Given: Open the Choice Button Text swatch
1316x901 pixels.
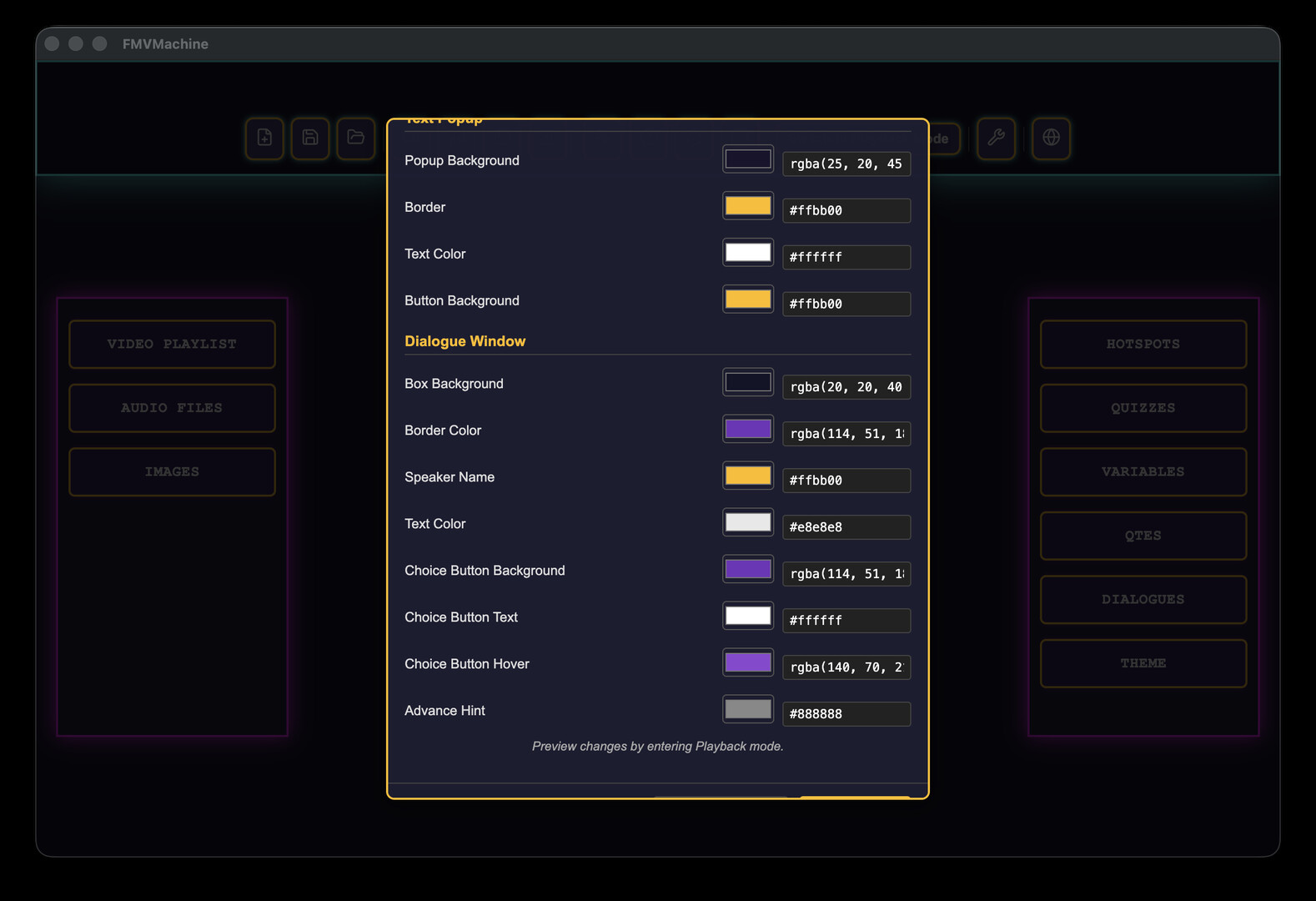Looking at the screenshot, I should click(748, 617).
